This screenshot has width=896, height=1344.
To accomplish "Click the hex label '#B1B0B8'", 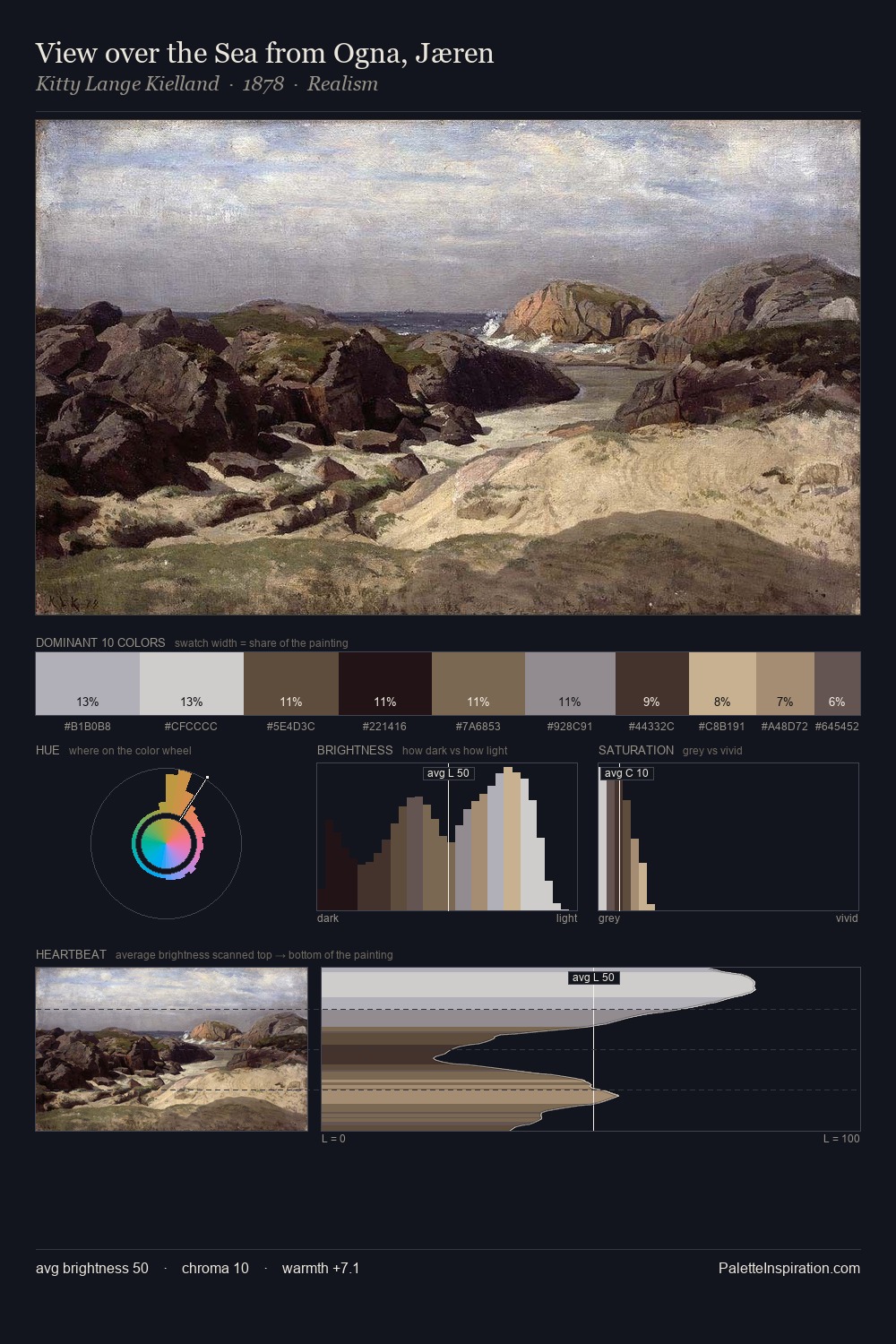I will tap(88, 727).
